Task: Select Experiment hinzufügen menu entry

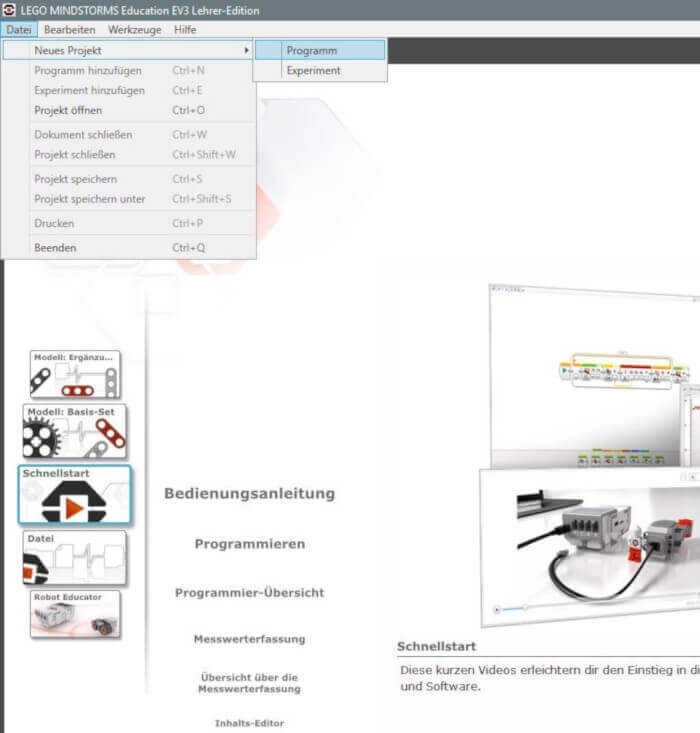Action: tap(128, 90)
